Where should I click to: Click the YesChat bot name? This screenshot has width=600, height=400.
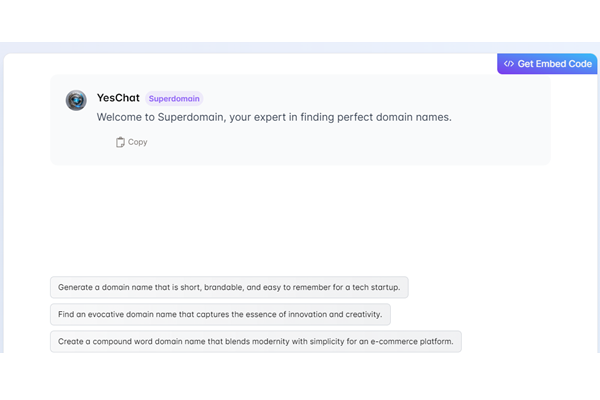(x=118, y=98)
